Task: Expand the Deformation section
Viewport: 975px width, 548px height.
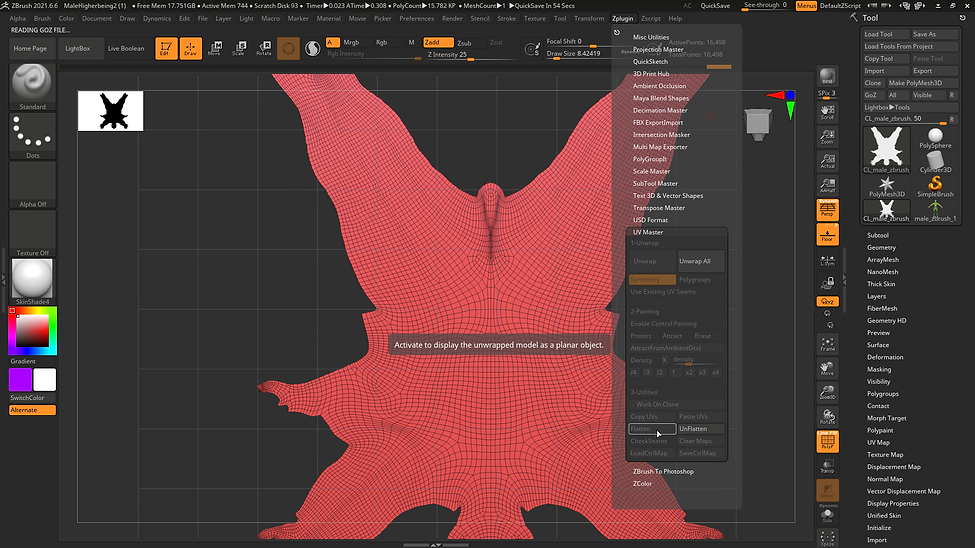Action: coord(885,357)
